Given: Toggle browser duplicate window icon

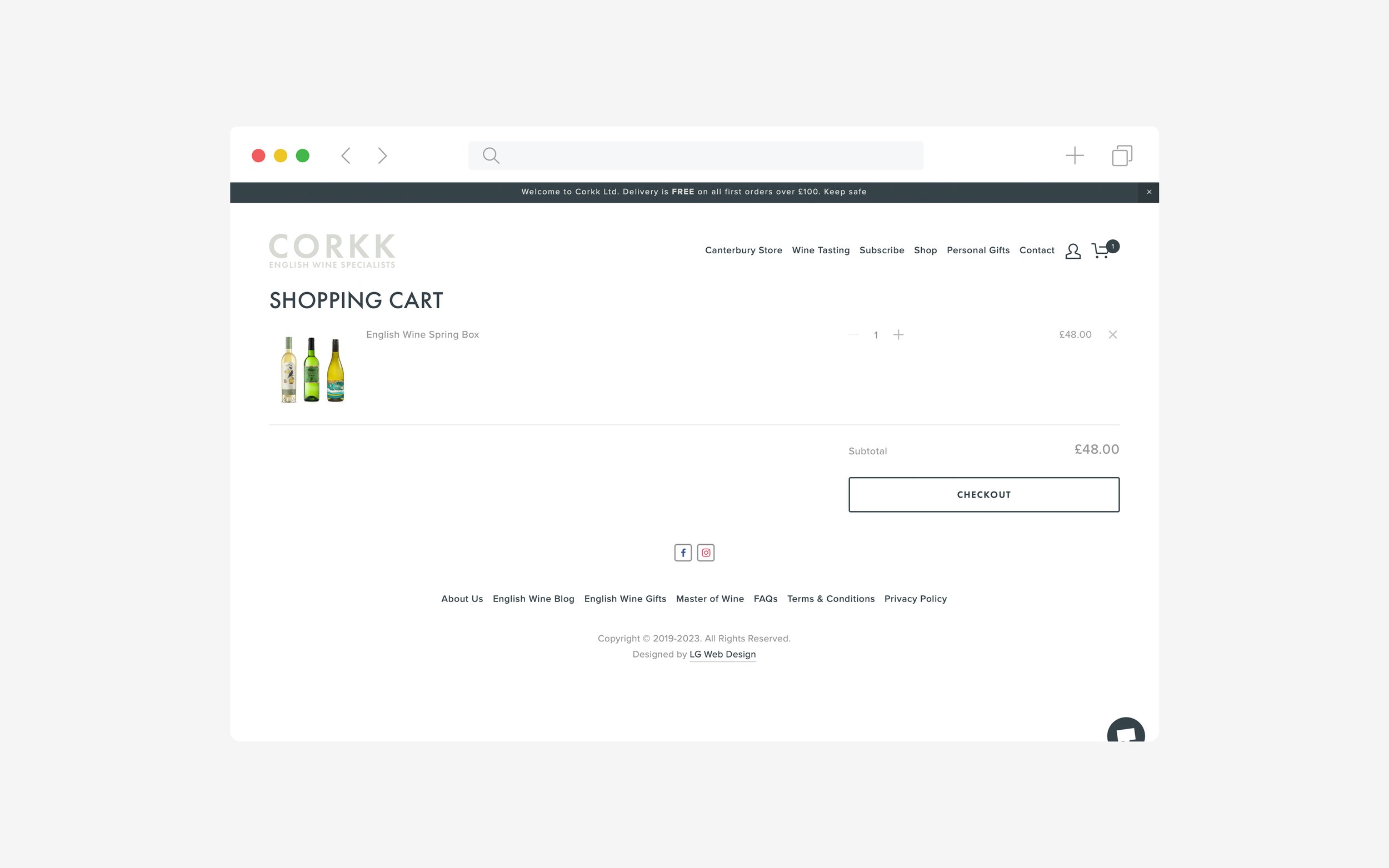Looking at the screenshot, I should tap(1121, 155).
